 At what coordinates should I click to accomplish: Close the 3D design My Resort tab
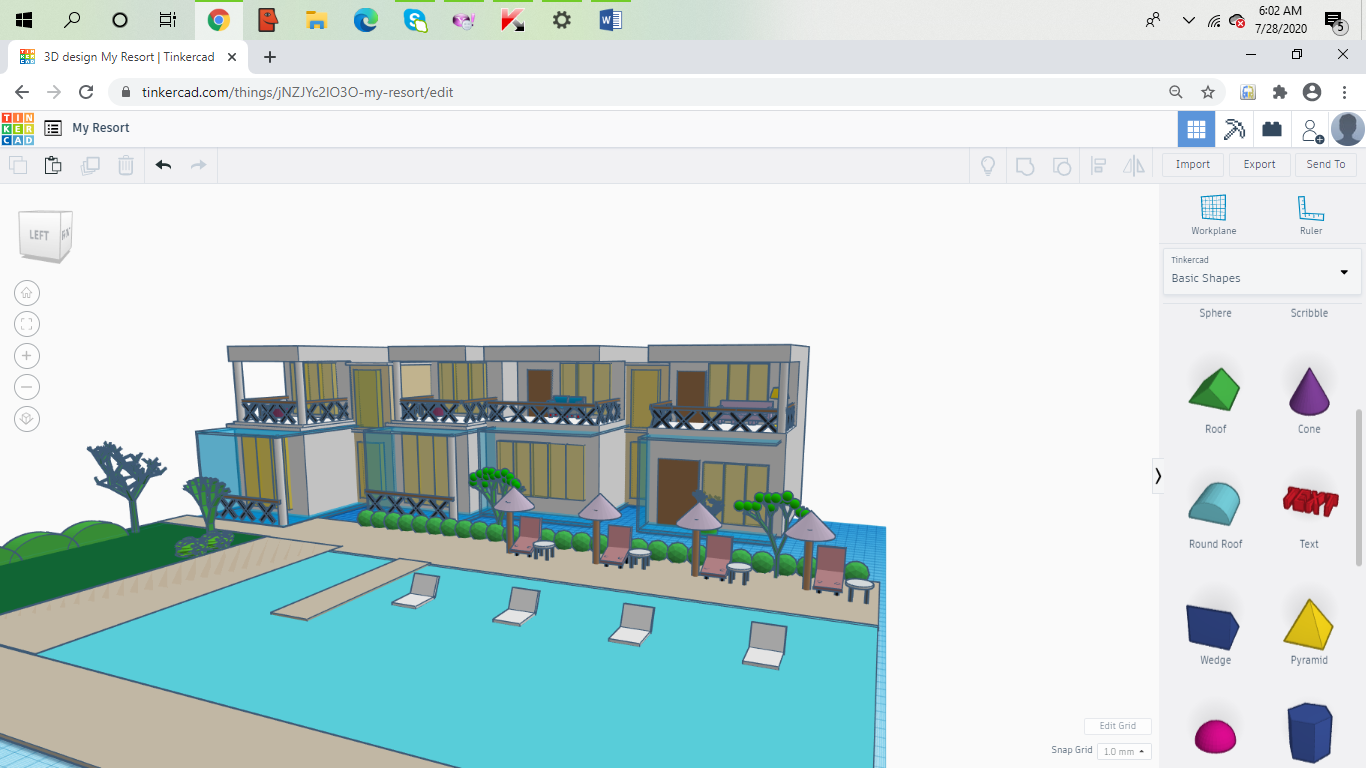pyautogui.click(x=230, y=57)
